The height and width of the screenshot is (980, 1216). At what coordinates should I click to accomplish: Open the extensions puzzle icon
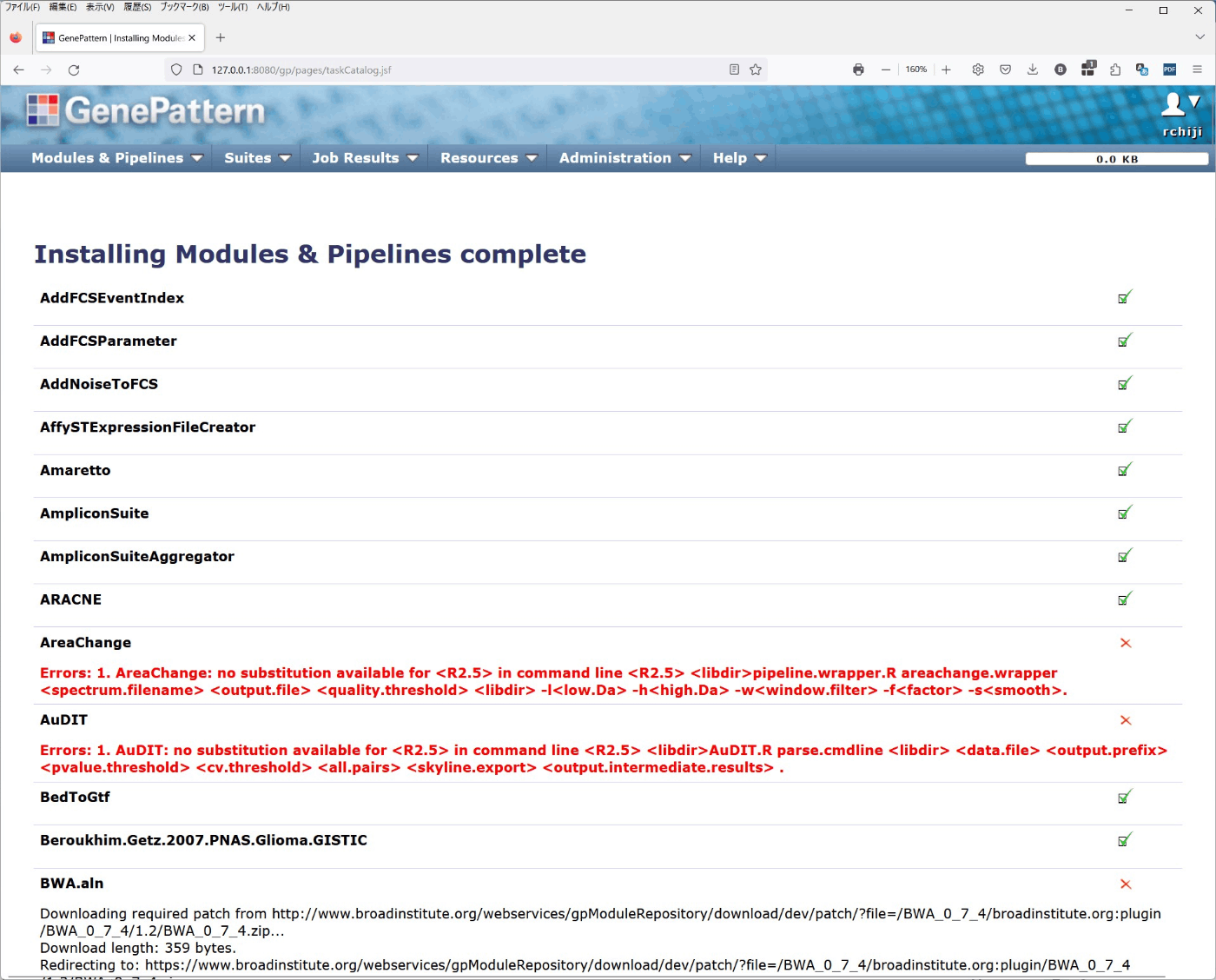tap(1115, 70)
